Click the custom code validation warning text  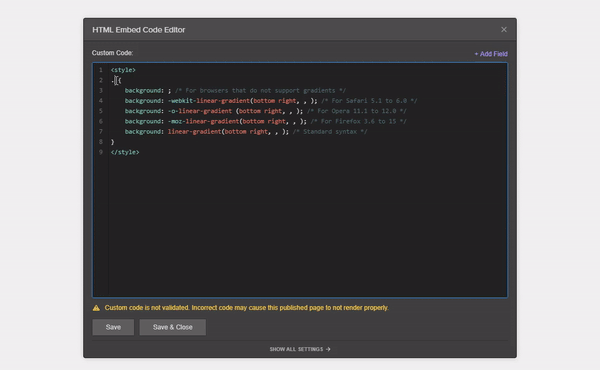[x=246, y=308]
